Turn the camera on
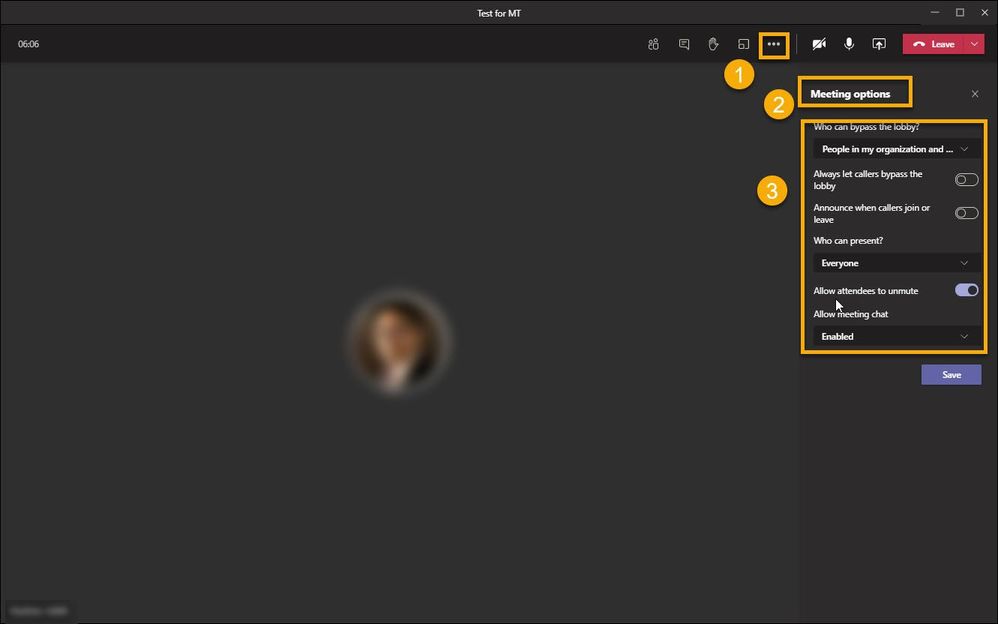 click(x=819, y=44)
